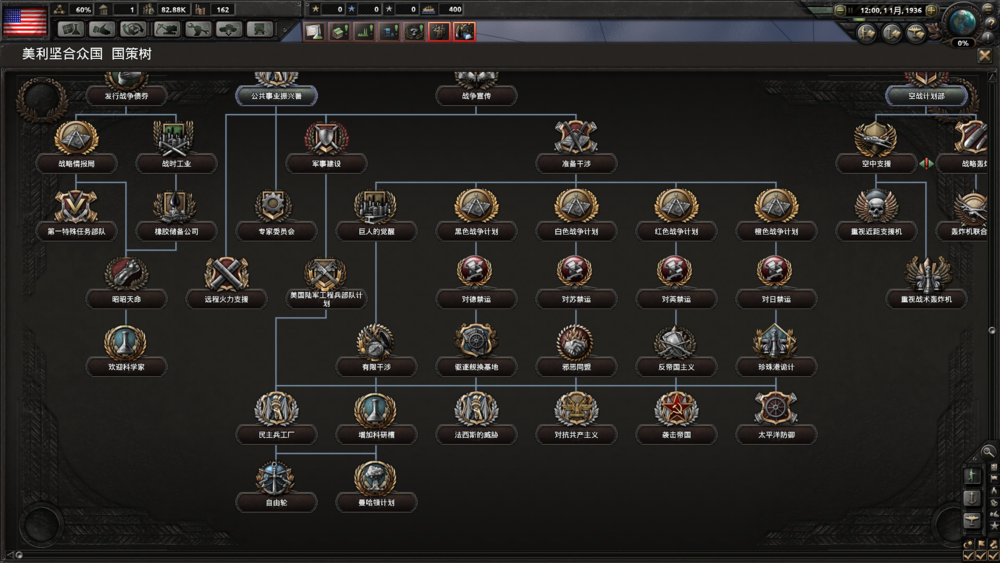Select the 准备干涉 focus

pos(576,147)
